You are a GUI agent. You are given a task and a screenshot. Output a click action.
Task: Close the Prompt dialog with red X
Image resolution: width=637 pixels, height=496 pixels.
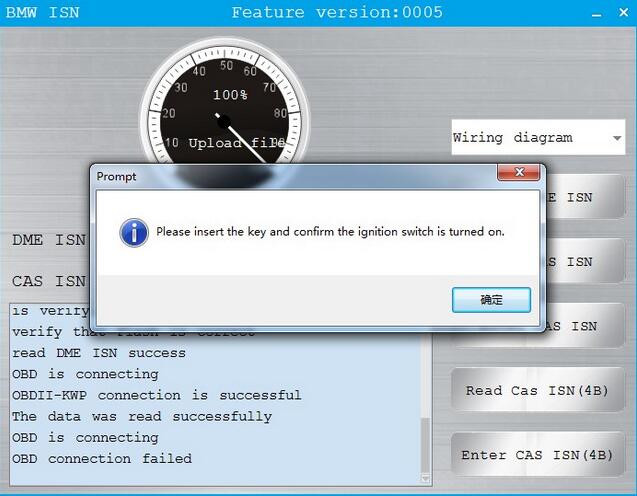(x=518, y=172)
